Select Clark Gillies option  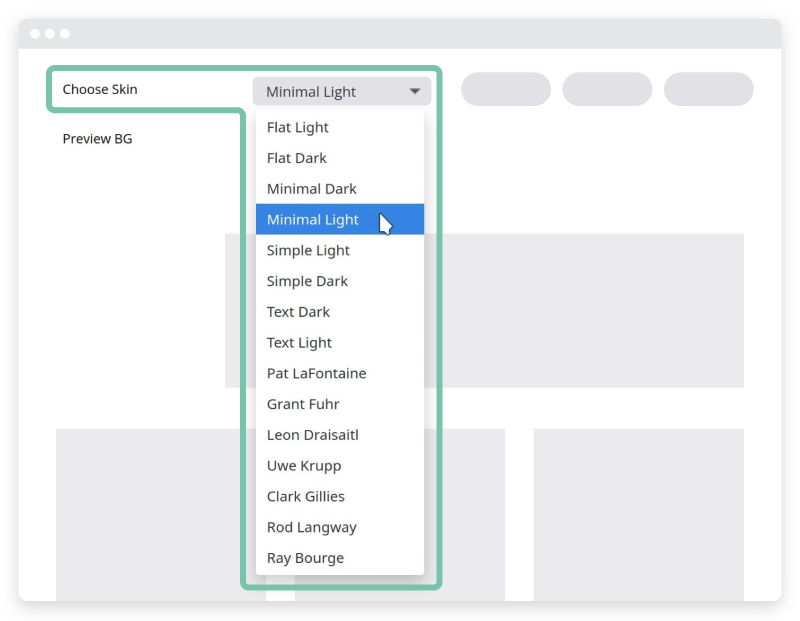340,496
